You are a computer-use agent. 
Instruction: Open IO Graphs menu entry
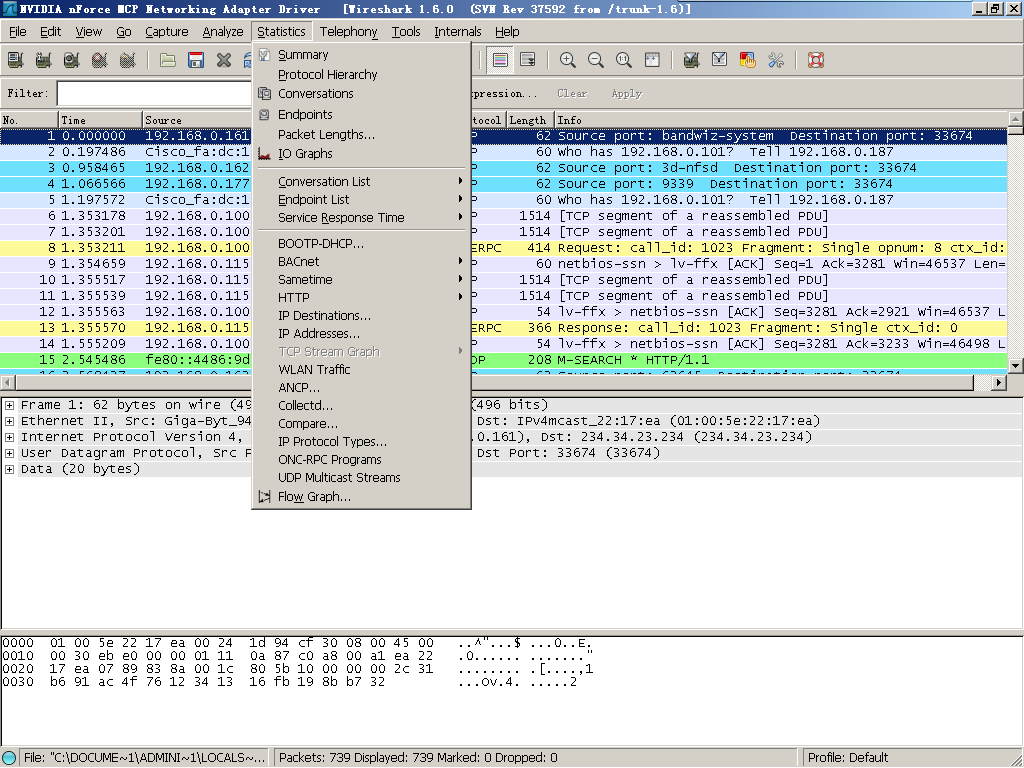(361, 153)
